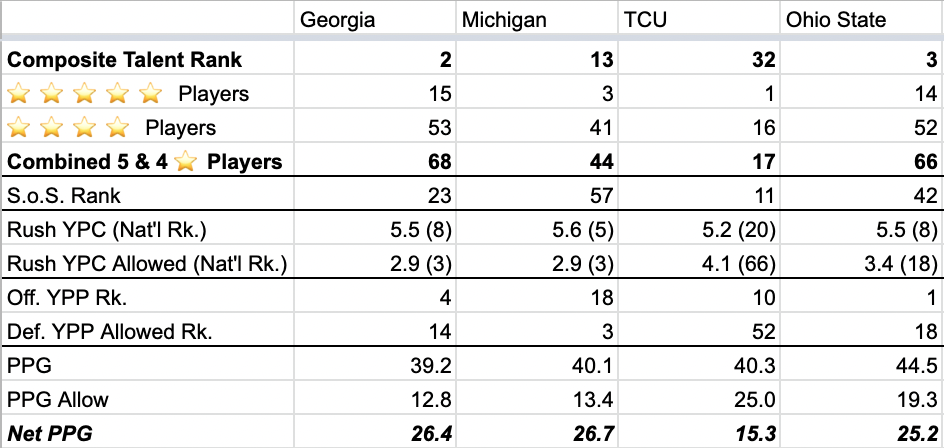Click the first star in the five-star Players row

[18, 94]
